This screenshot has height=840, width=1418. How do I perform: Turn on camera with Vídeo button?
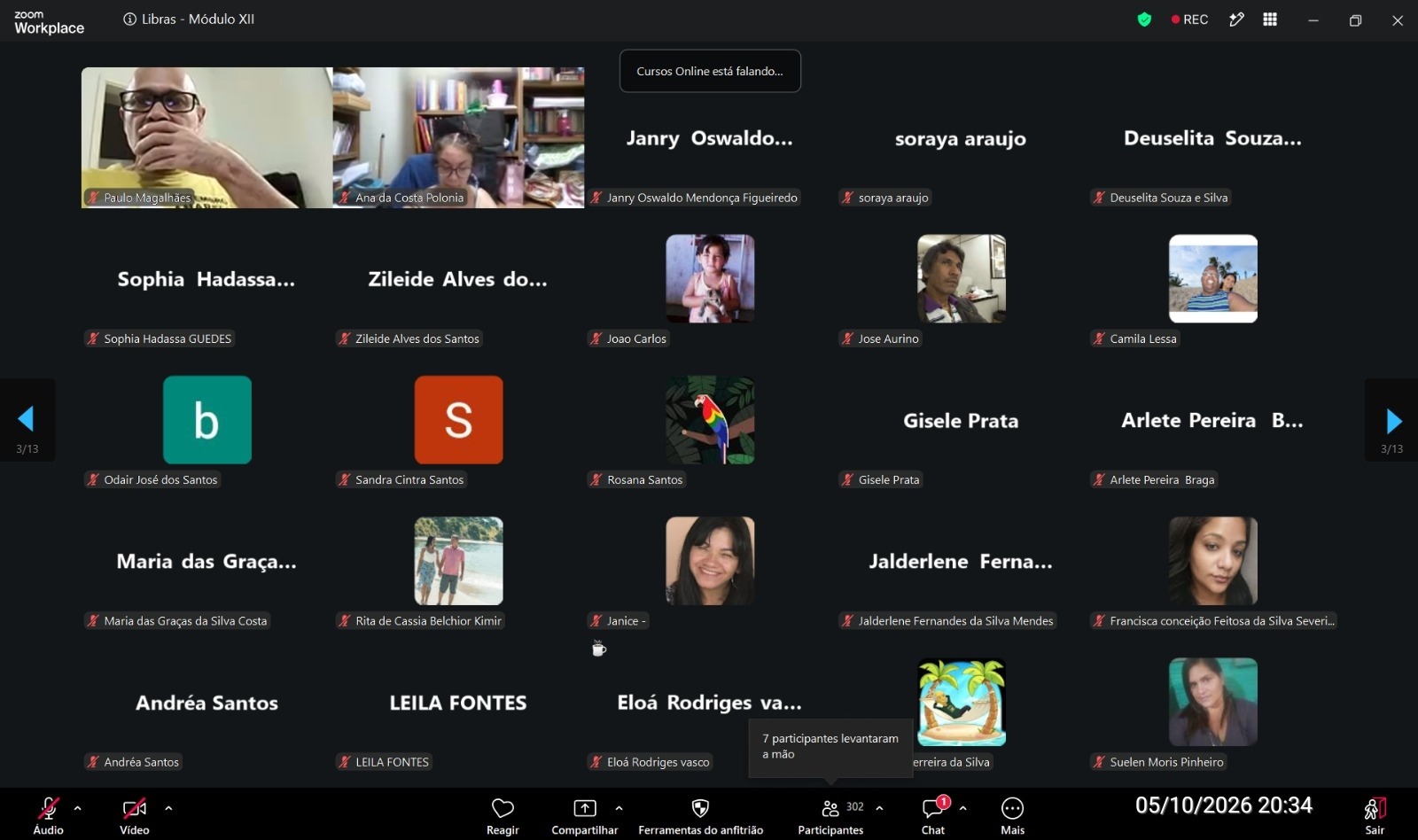(x=134, y=815)
